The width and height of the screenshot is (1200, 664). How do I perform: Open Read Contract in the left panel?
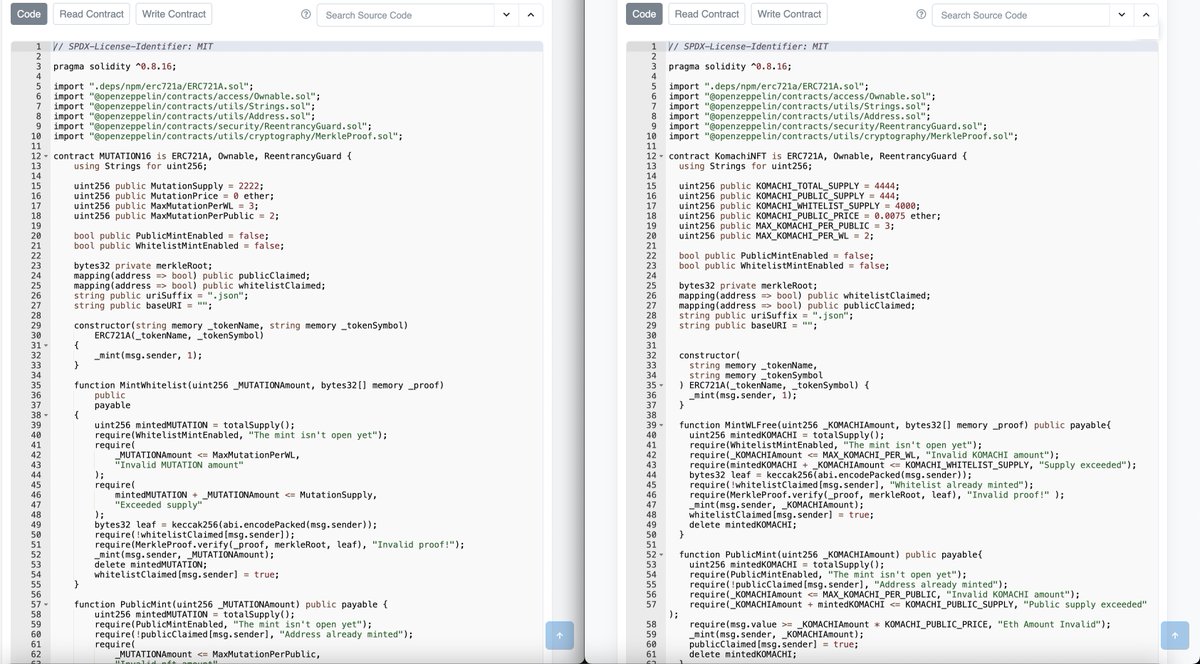[x=91, y=14]
